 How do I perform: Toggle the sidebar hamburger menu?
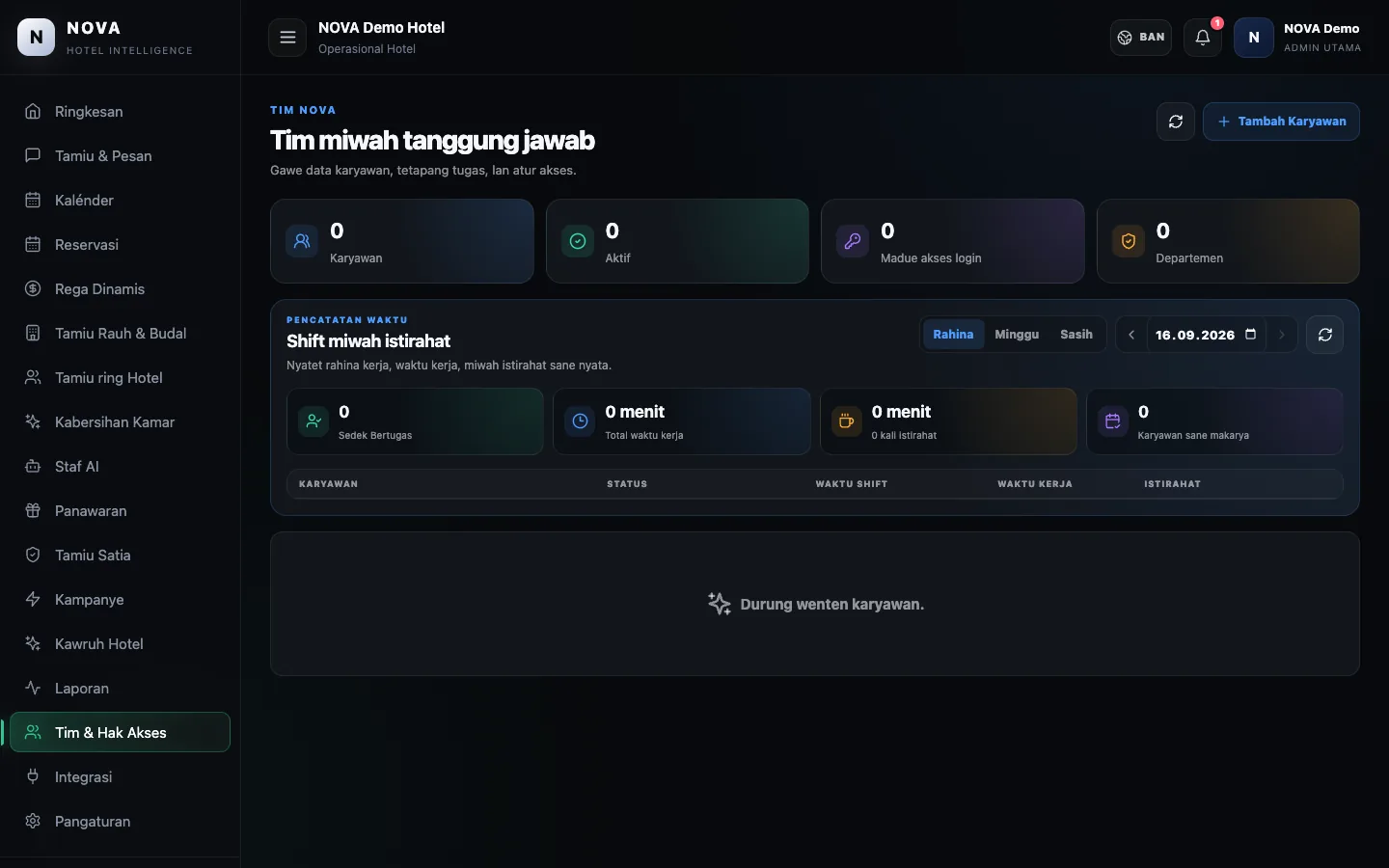287,38
